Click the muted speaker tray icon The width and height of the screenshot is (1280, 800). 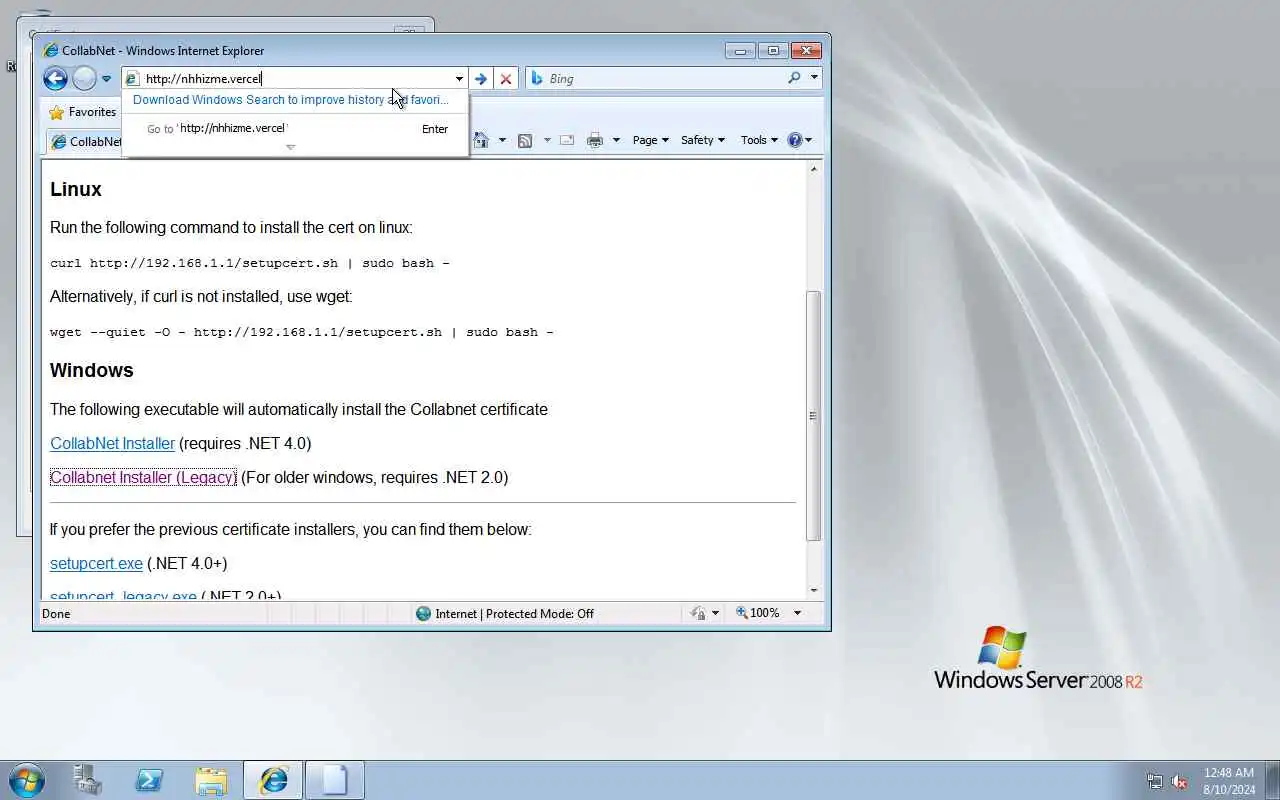[1179, 781]
